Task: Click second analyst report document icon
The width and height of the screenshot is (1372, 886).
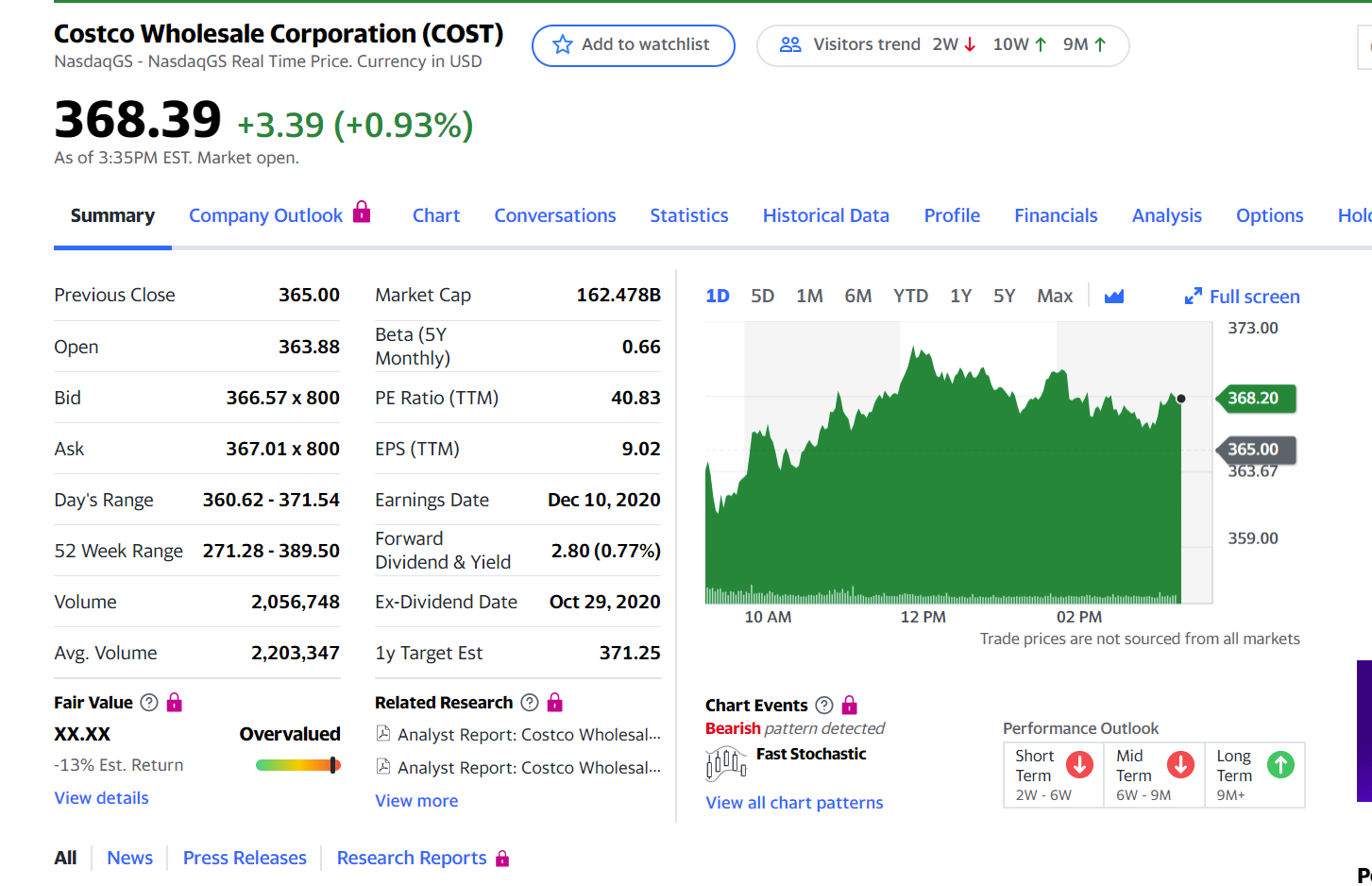Action: pyautogui.click(x=383, y=767)
